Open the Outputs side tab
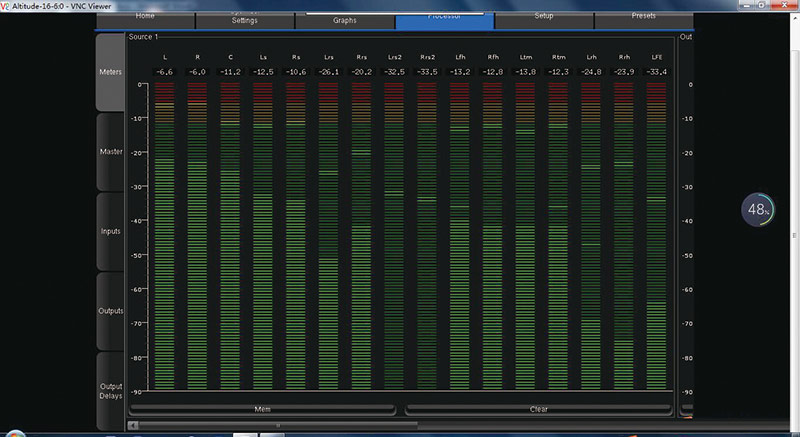 pyautogui.click(x=110, y=311)
